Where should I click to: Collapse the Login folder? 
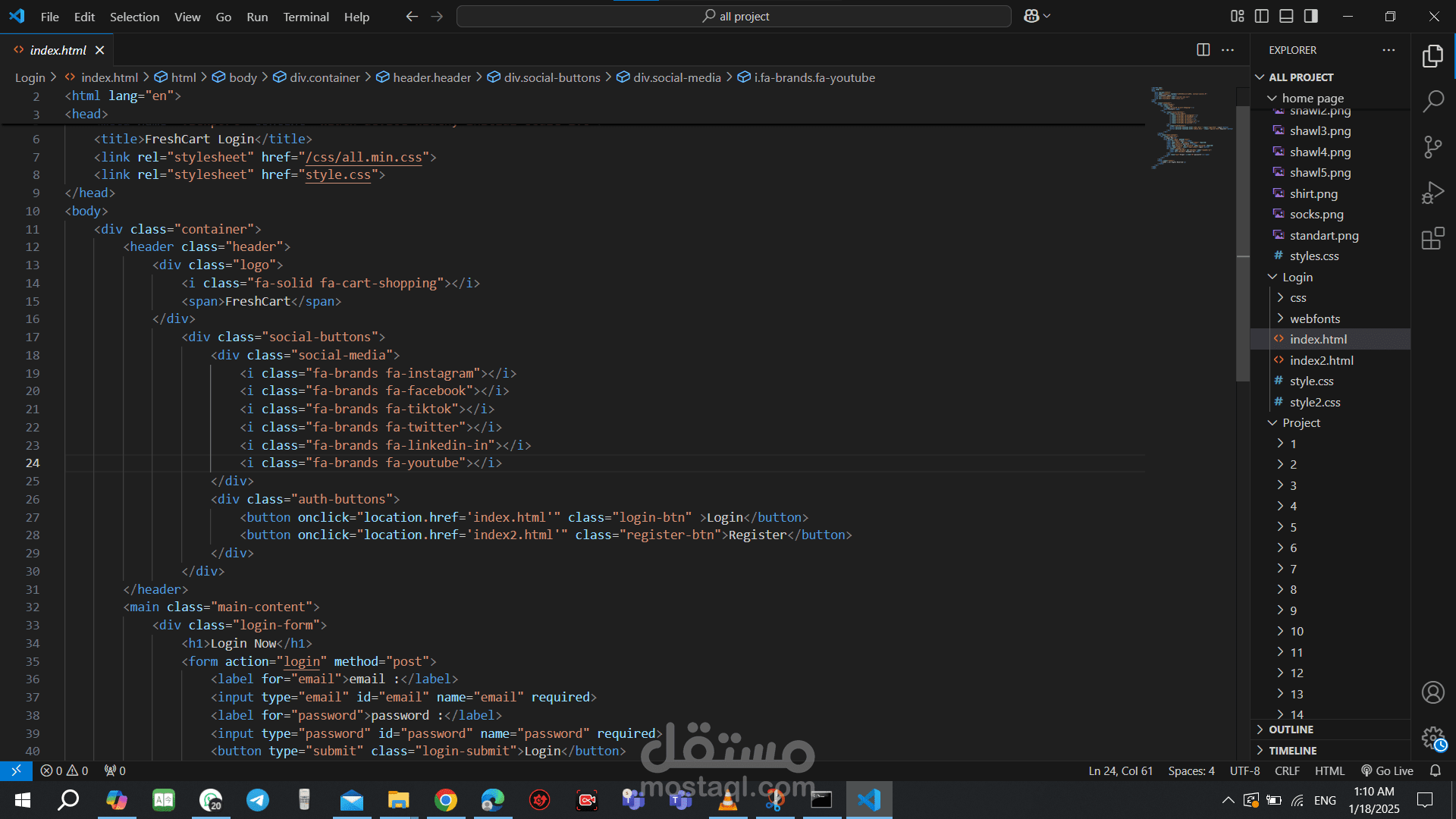1297,278
